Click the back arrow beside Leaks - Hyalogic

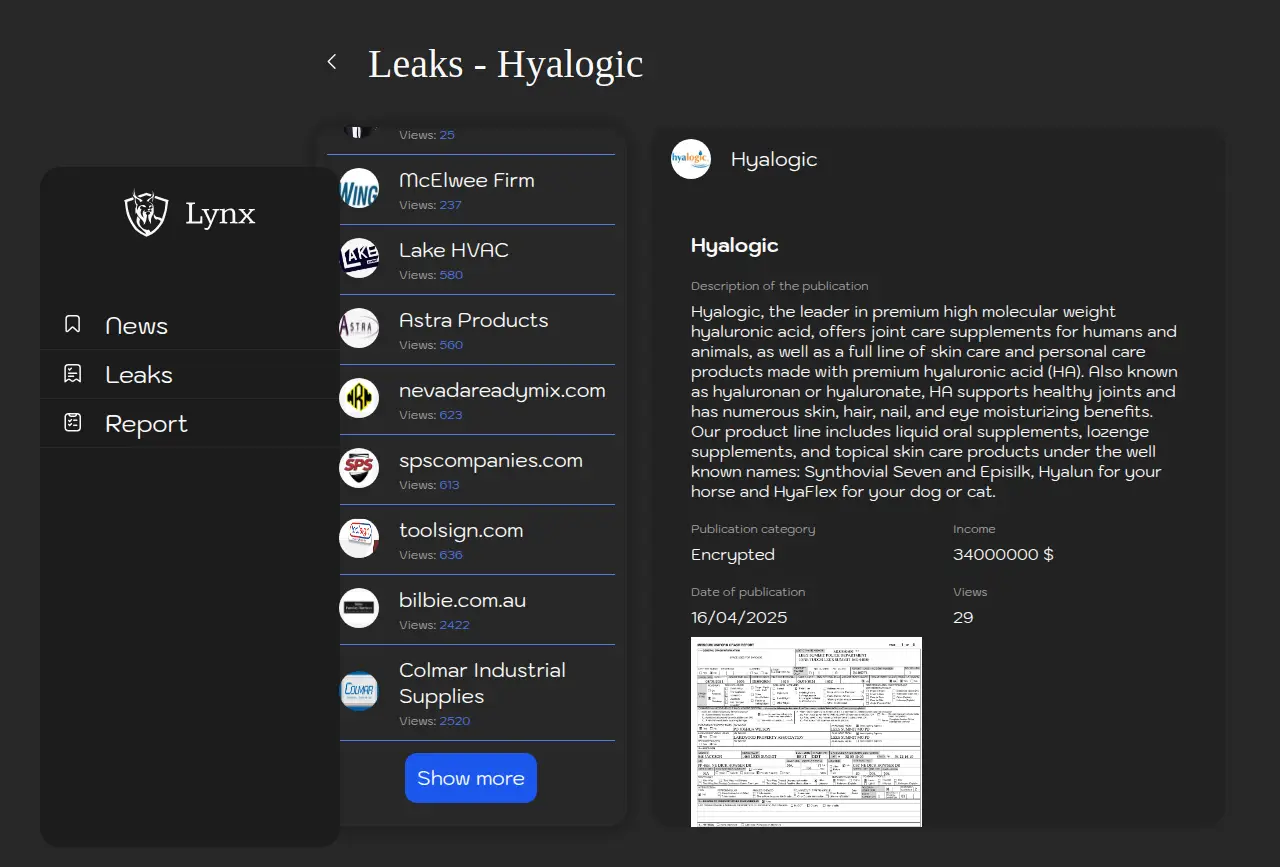(332, 62)
